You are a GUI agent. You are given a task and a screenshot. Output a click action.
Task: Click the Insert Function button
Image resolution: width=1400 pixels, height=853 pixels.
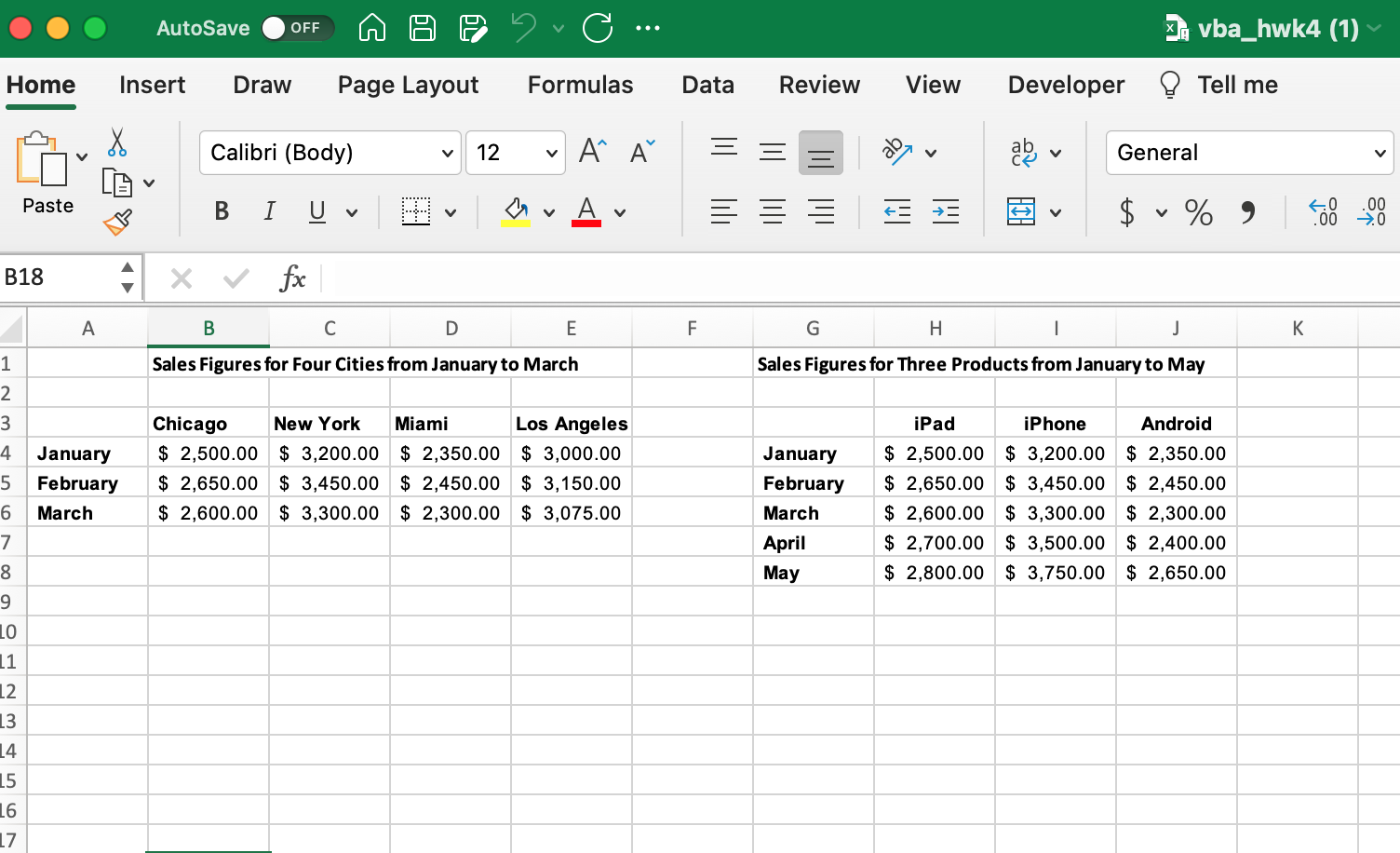click(293, 278)
